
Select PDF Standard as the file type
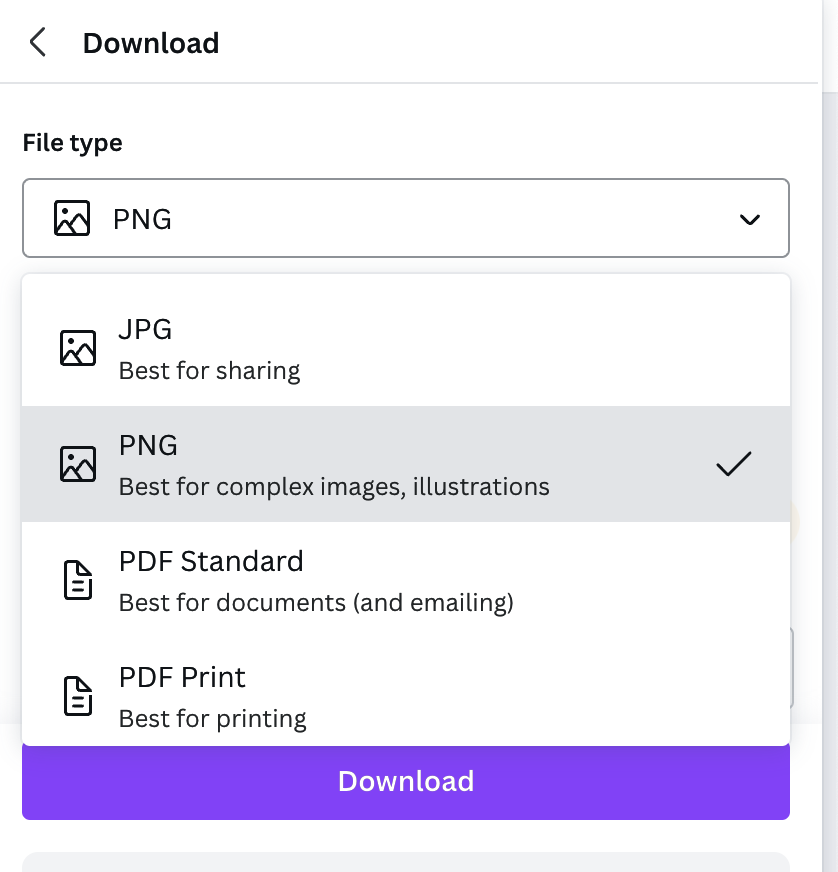pos(406,580)
